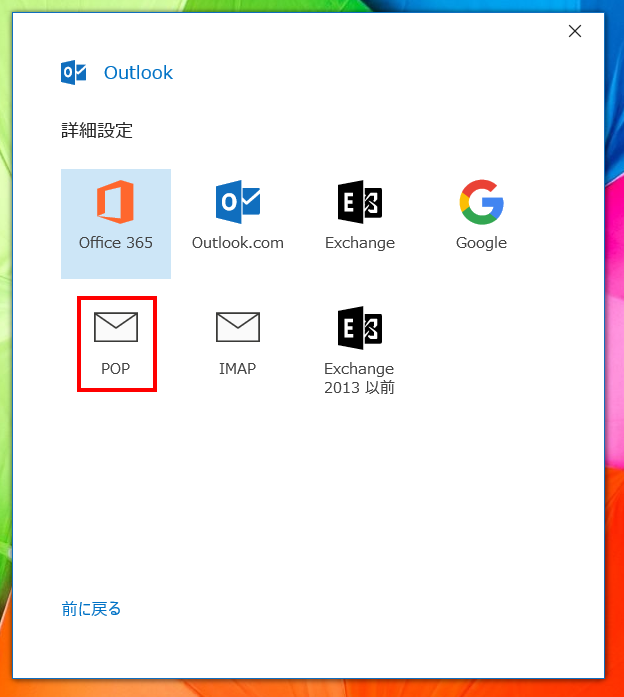
Task: Choose the Outlook.com envelope icon
Action: point(237,203)
